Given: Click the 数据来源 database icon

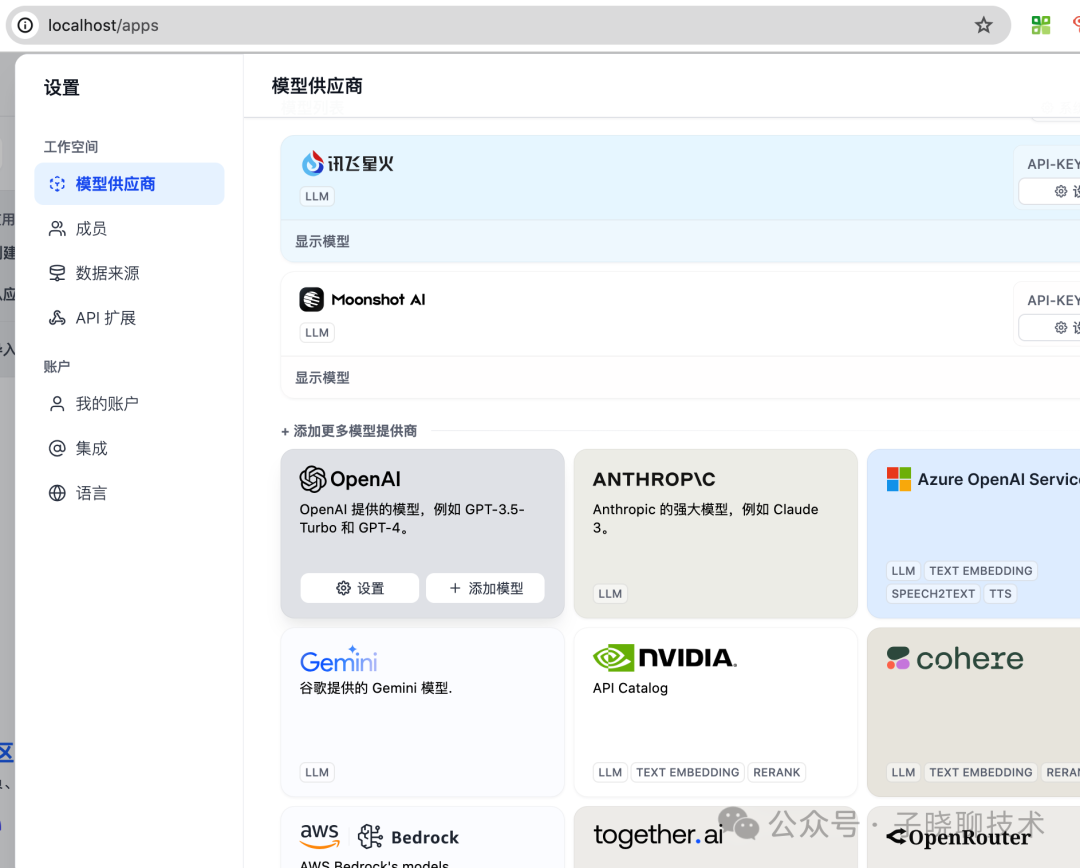Looking at the screenshot, I should coord(57,273).
